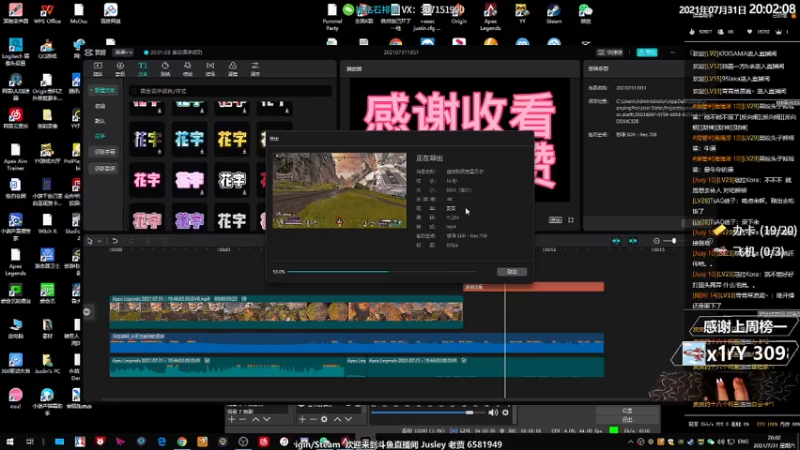This screenshot has width=800, height=450.
Task: Choose the yellow 花字 style thumbnail
Action: [x=232, y=139]
